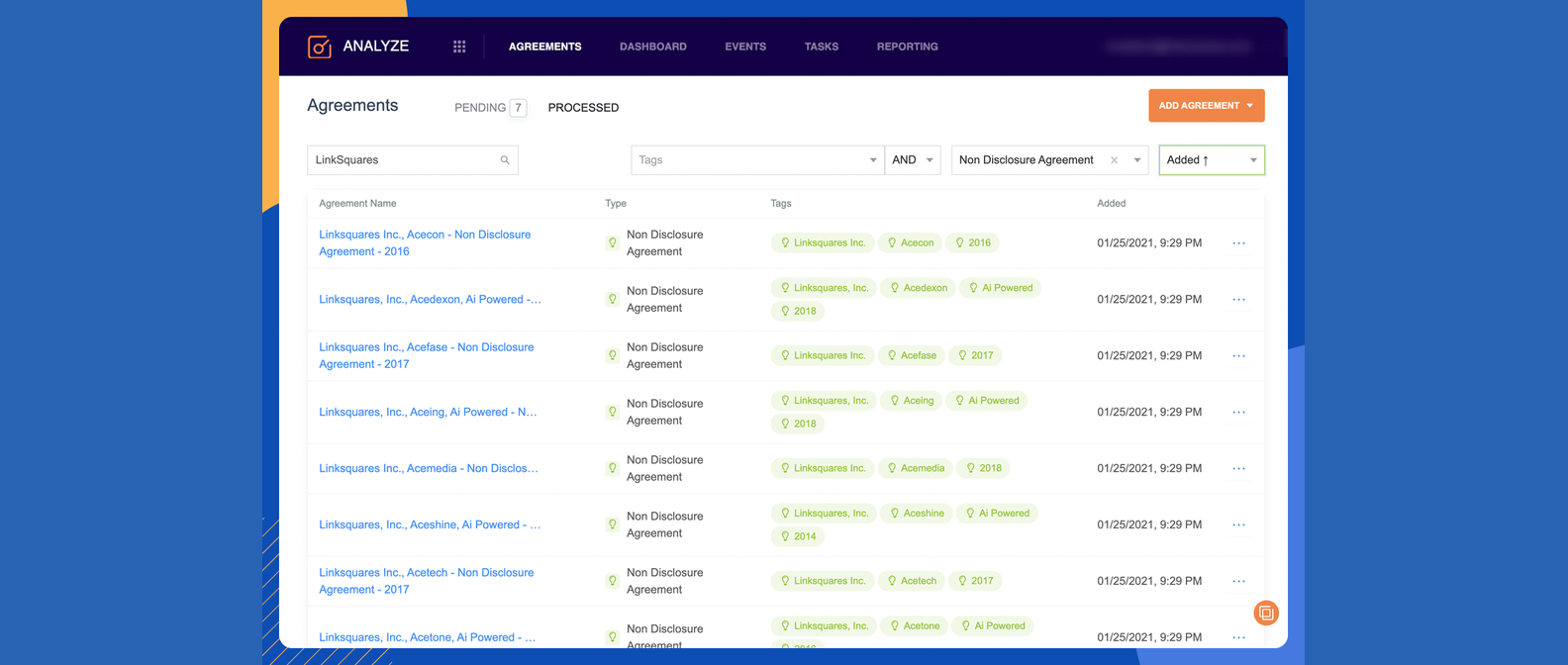Go to the Agreements nav tab
The height and width of the screenshot is (665, 1568).
point(544,47)
